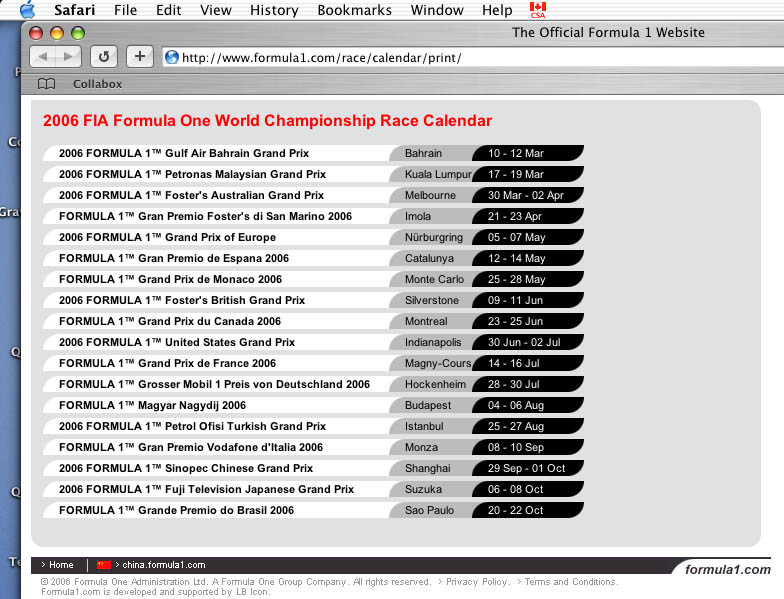Viewport: 784px width, 599px height.
Task: Open the Terms and Conditions link
Action: tap(572, 582)
